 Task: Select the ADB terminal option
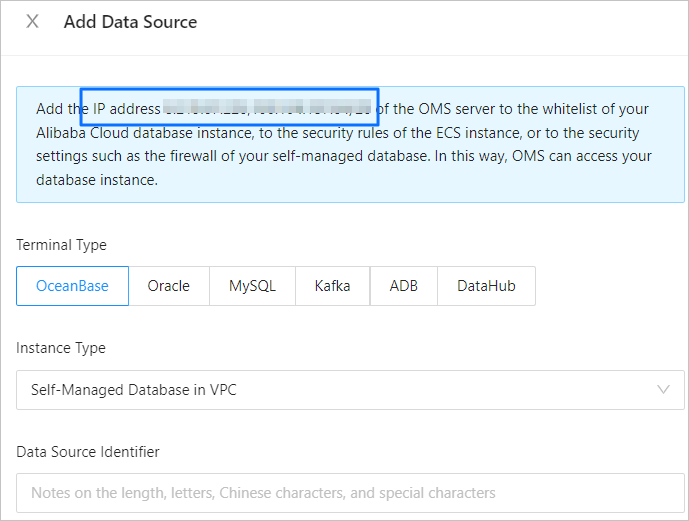pos(404,286)
